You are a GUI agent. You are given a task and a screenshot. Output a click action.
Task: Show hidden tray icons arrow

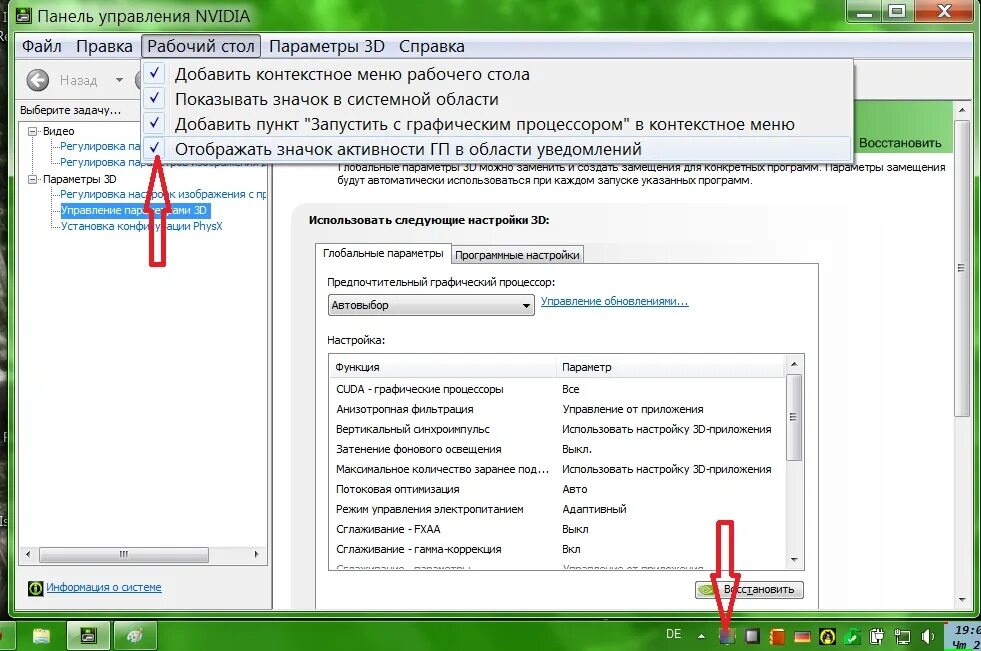[x=701, y=637]
